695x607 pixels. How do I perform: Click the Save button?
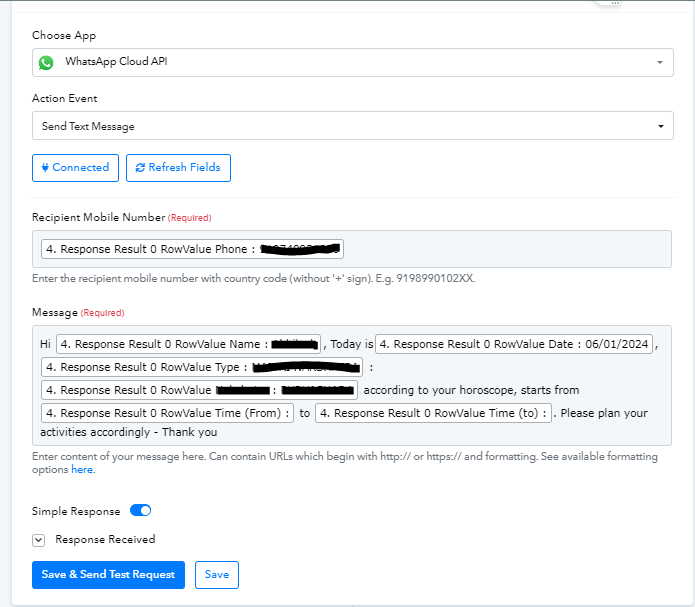tap(217, 575)
